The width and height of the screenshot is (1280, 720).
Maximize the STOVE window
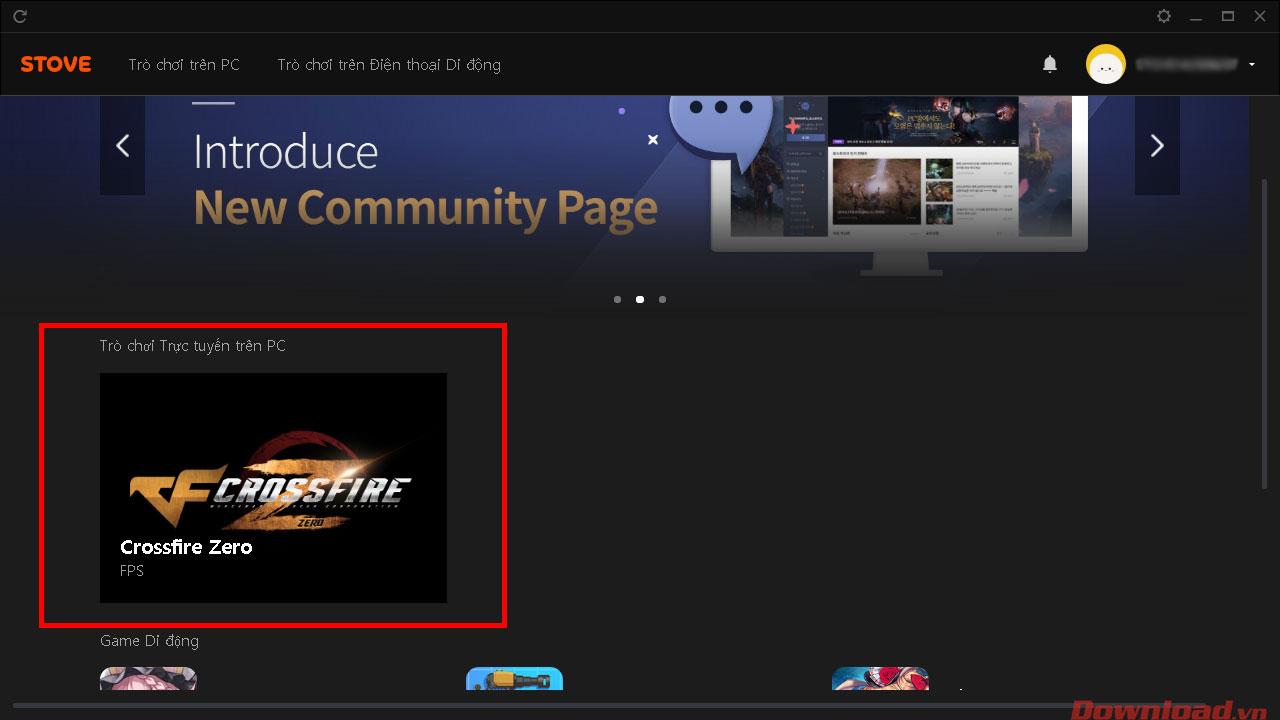tap(1228, 16)
